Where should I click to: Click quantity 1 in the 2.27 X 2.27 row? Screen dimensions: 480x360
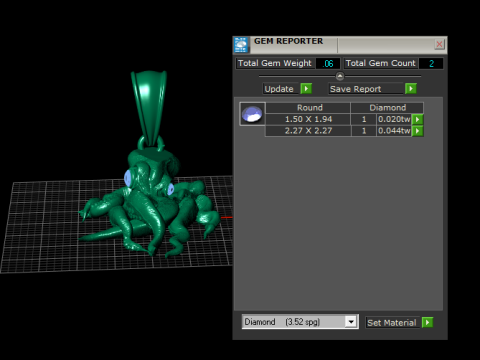(x=364, y=131)
